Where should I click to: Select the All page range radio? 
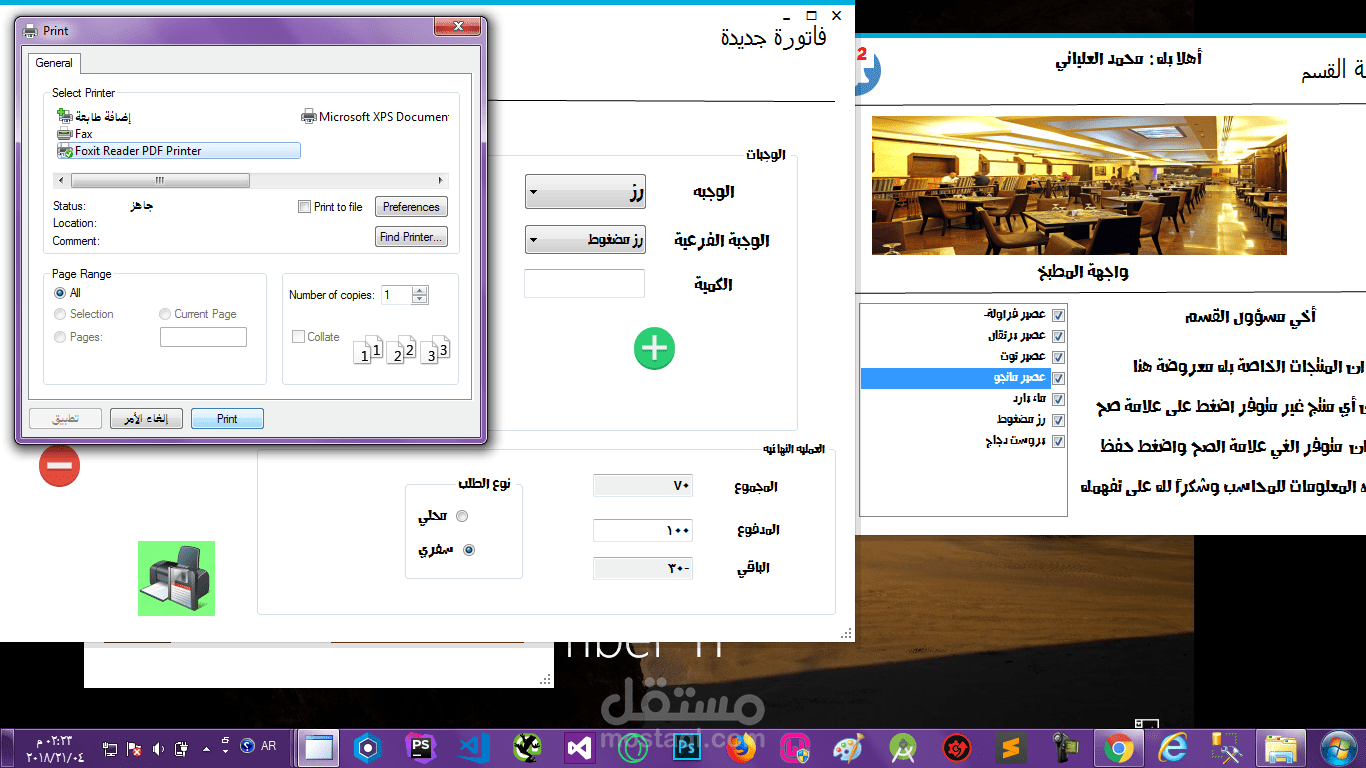[60, 293]
